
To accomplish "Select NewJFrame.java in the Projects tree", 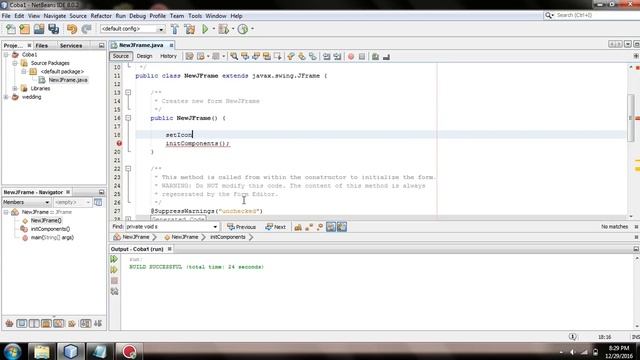I will point(68,80).
